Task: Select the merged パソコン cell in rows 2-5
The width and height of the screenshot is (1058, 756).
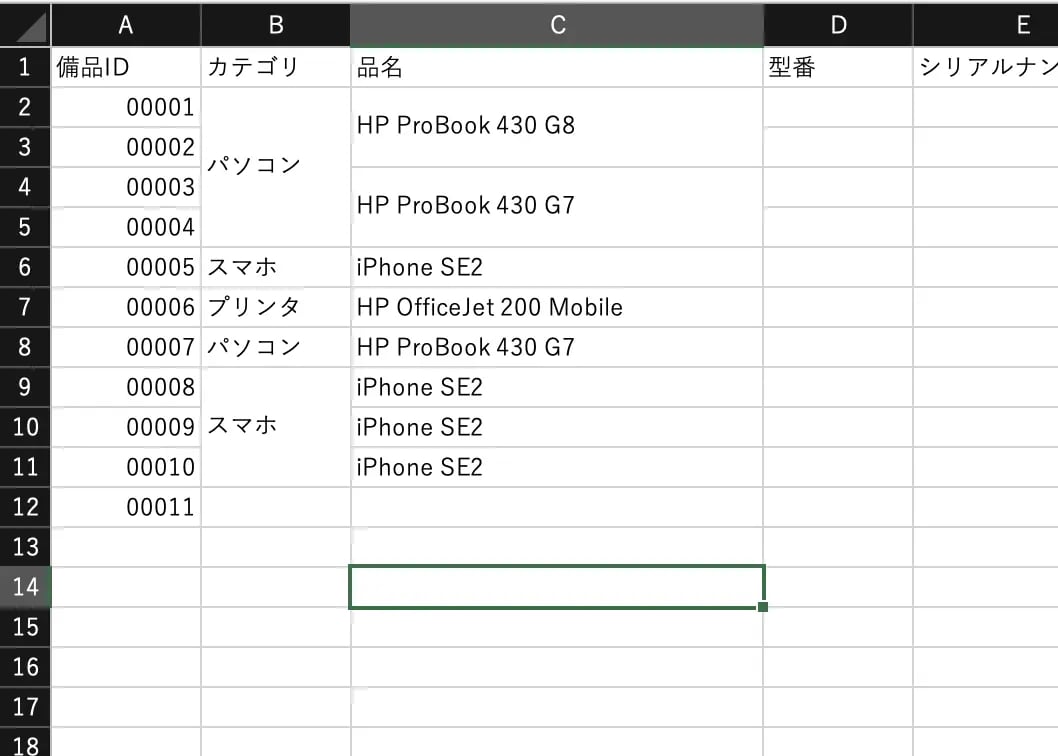Action: coord(276,167)
